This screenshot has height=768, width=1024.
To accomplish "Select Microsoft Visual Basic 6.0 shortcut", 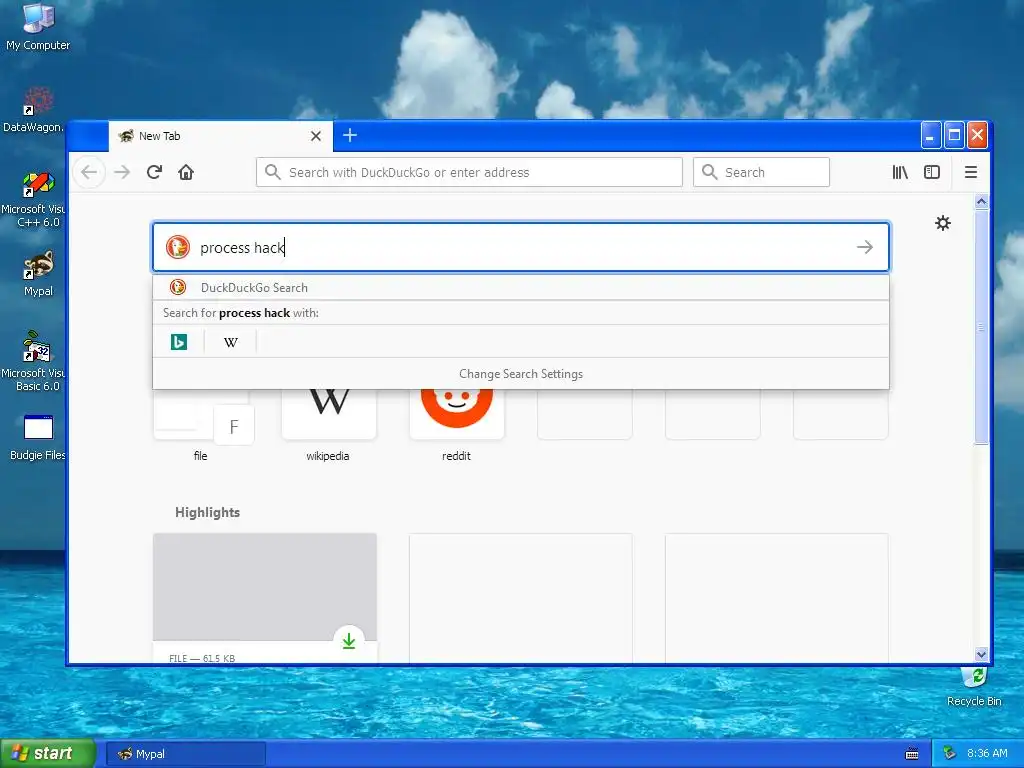I will (34, 360).
